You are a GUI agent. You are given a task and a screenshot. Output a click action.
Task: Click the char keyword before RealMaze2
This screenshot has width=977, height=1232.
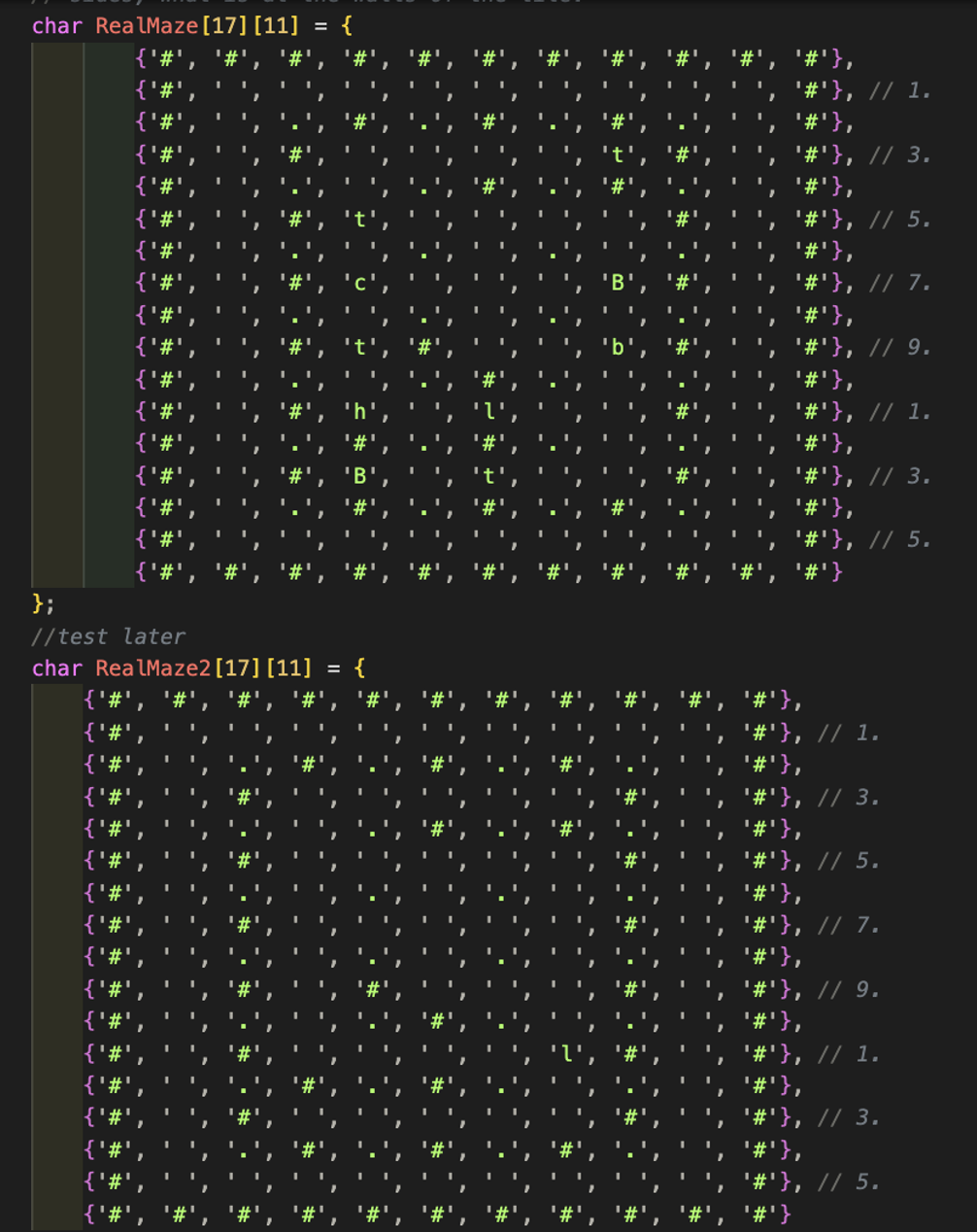pyautogui.click(x=57, y=668)
